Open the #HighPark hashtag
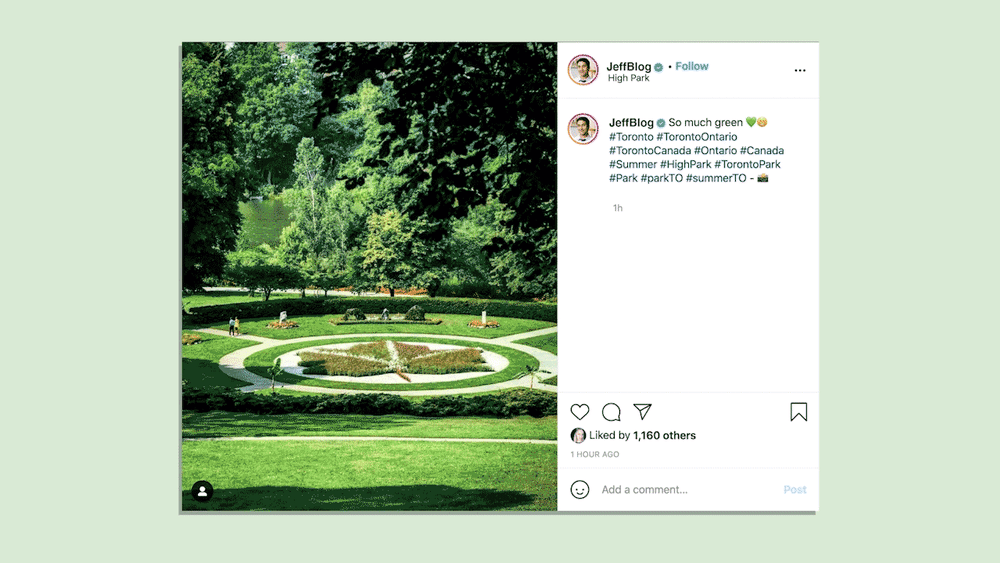 (686, 165)
